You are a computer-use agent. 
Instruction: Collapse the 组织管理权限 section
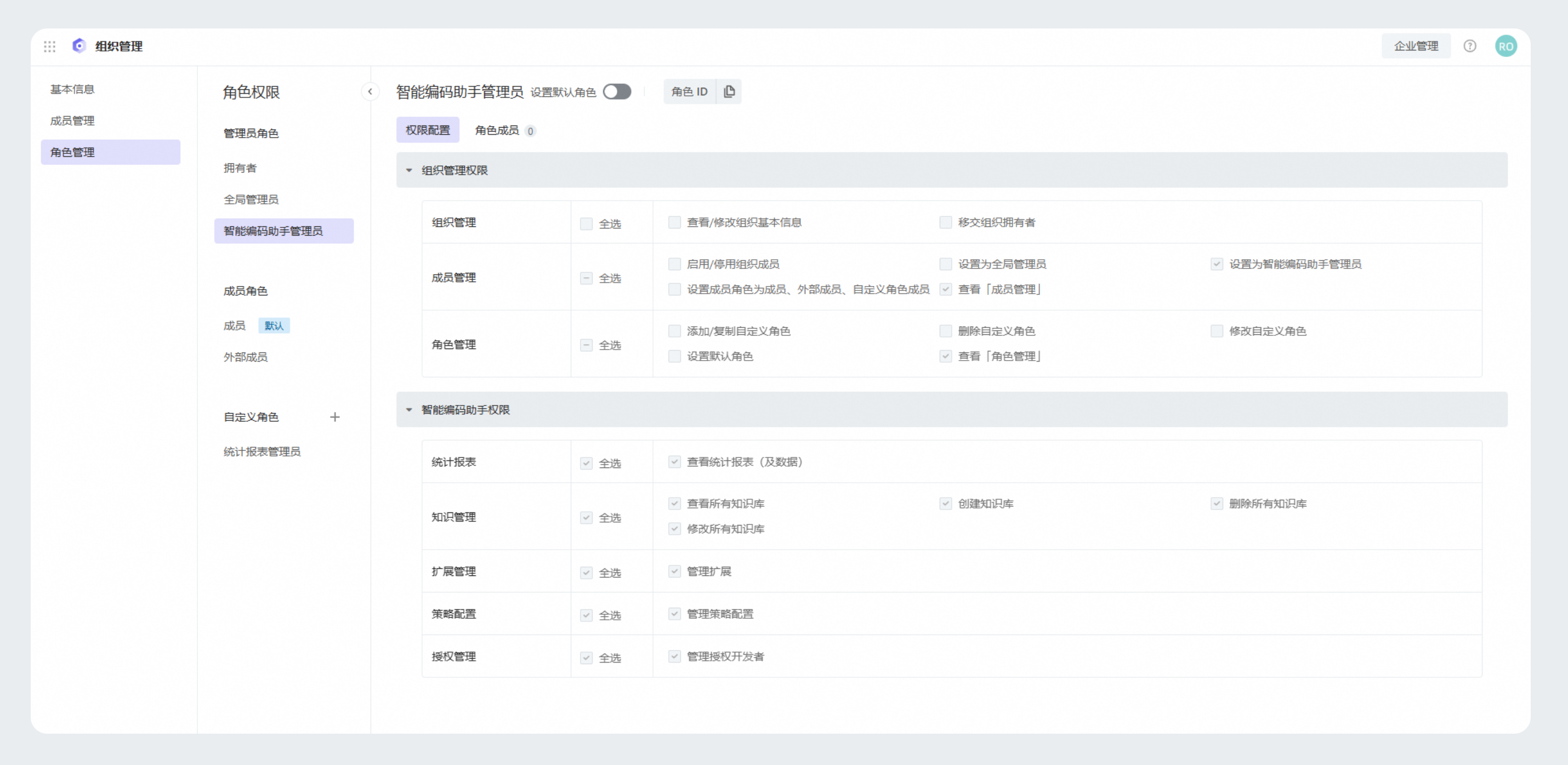click(408, 170)
